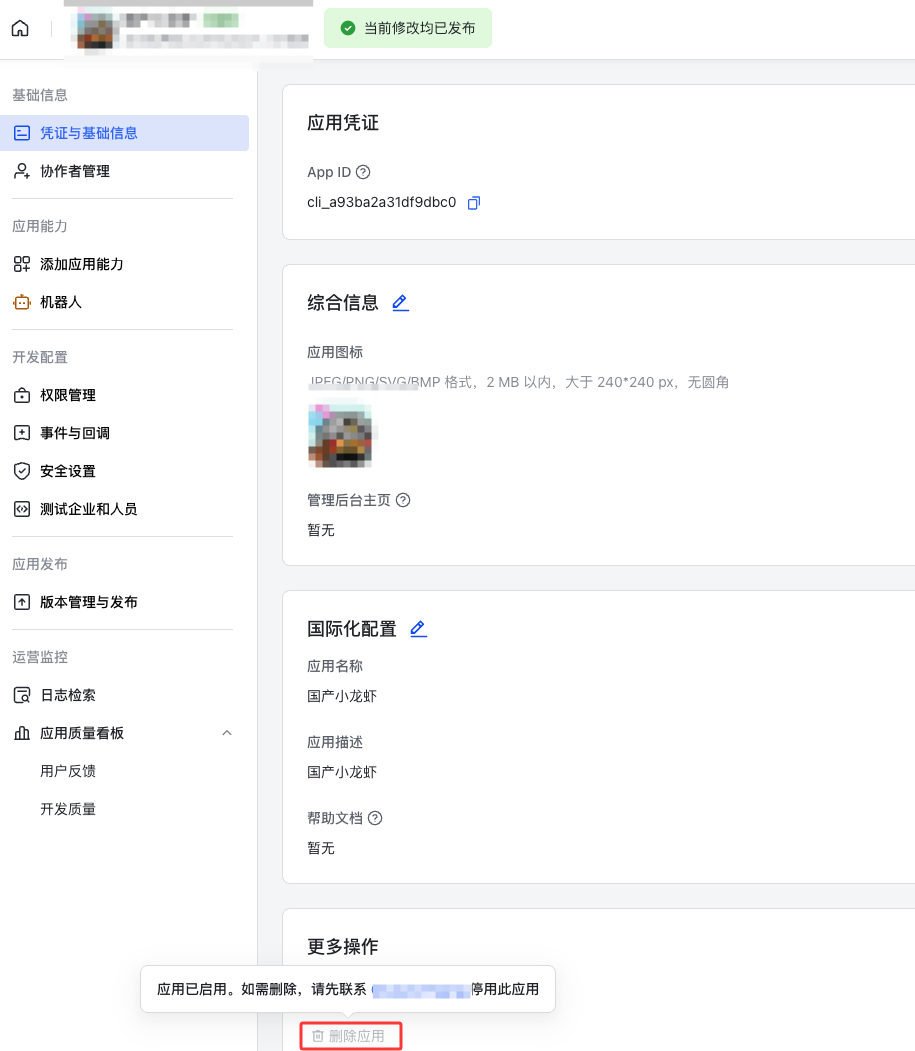Click the 删除应用 button
915x1051 pixels.
(x=349, y=1036)
